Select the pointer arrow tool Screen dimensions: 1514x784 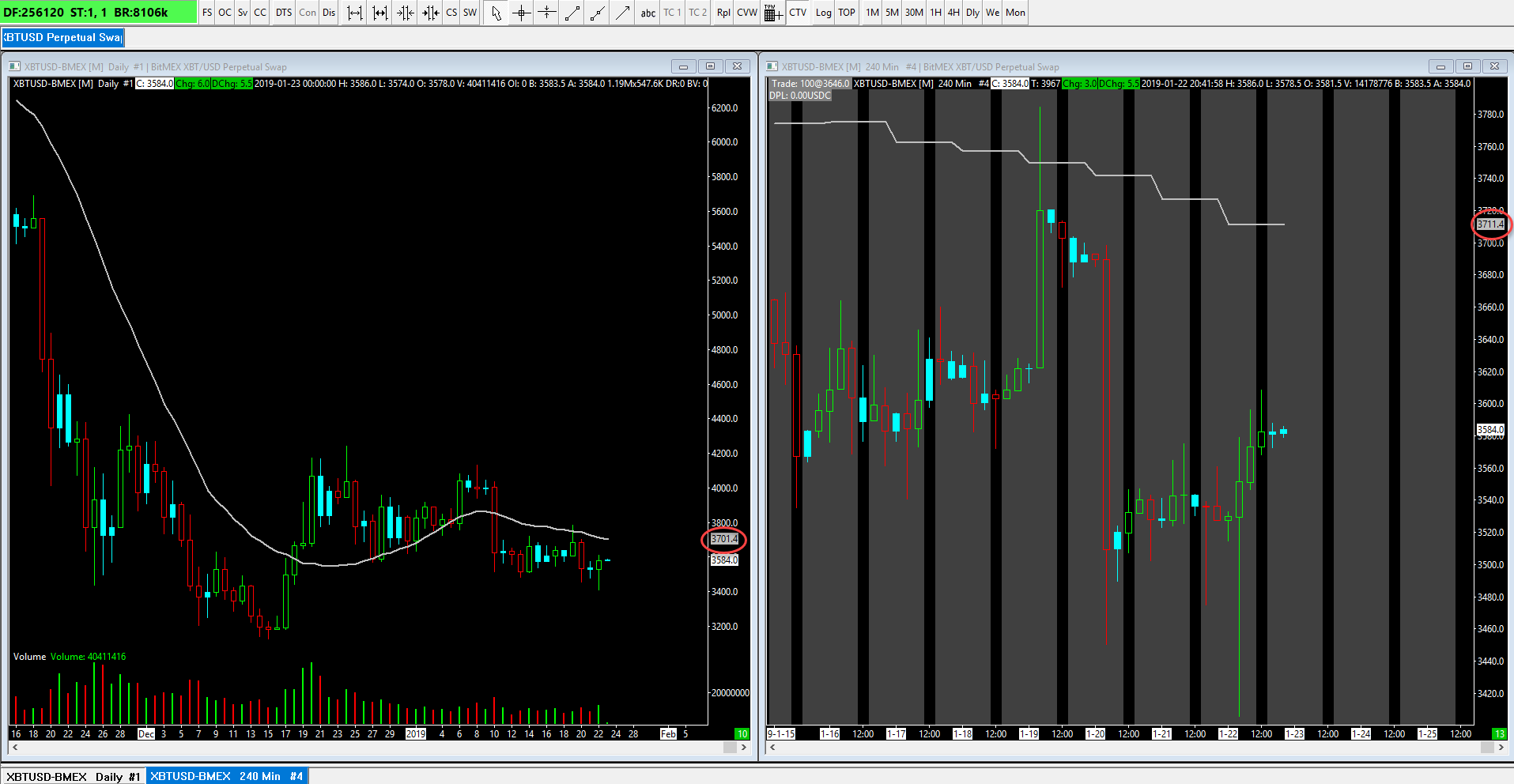[496, 13]
